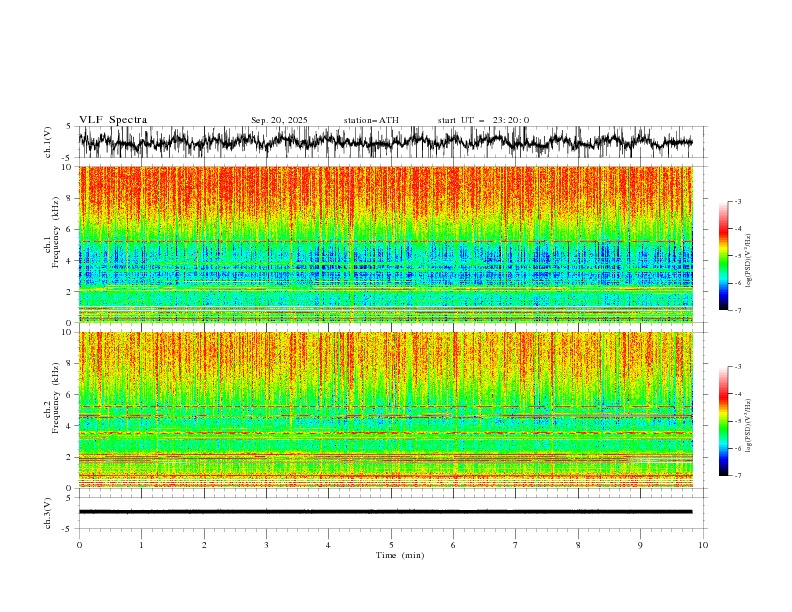Viewport: 792px width, 612px height.
Task: Click the "4" tick on ch.2 frequency axis
Action: [69, 426]
